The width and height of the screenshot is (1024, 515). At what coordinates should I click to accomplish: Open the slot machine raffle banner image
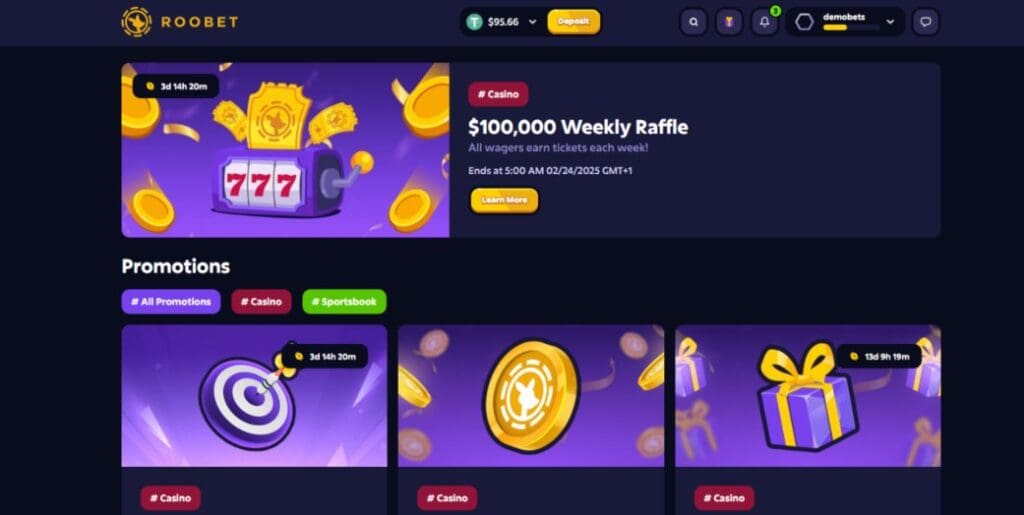click(285, 150)
